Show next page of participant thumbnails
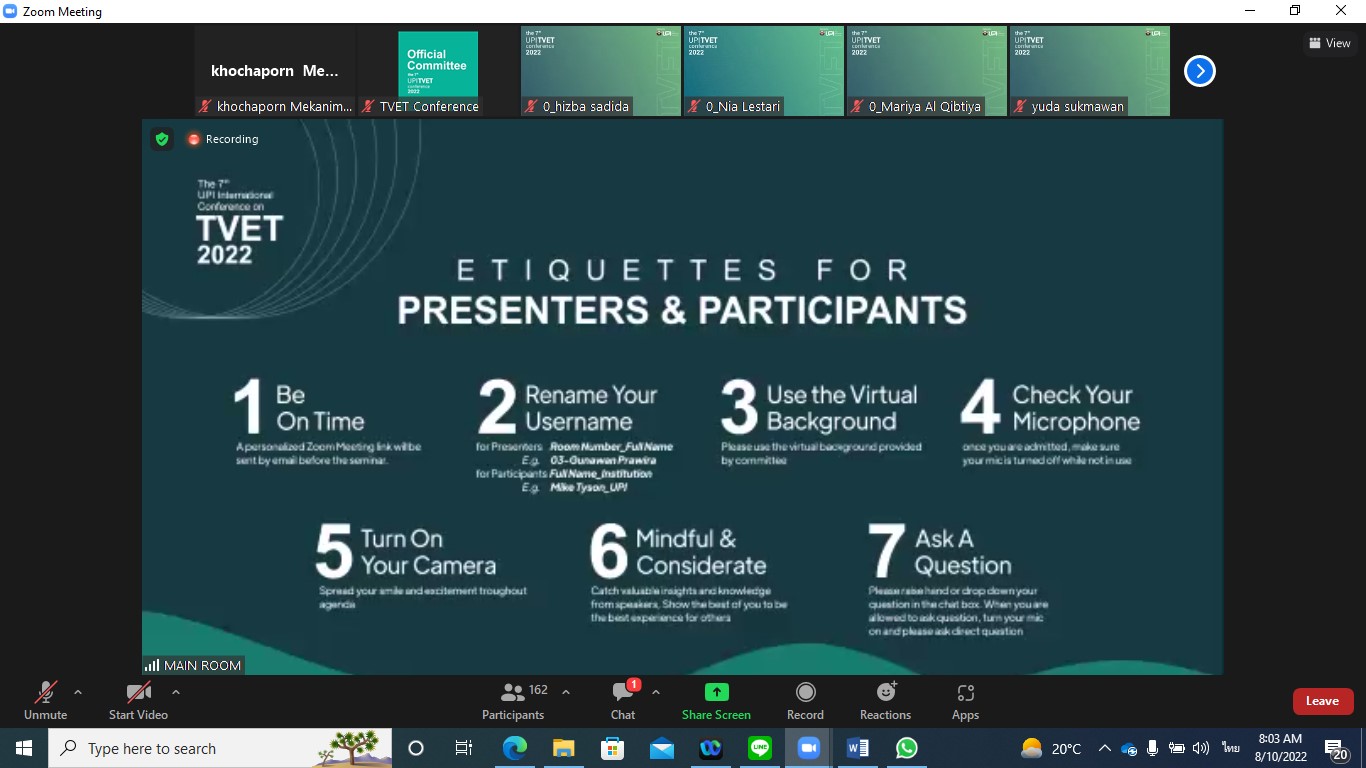This screenshot has height=768, width=1366. click(x=1199, y=71)
